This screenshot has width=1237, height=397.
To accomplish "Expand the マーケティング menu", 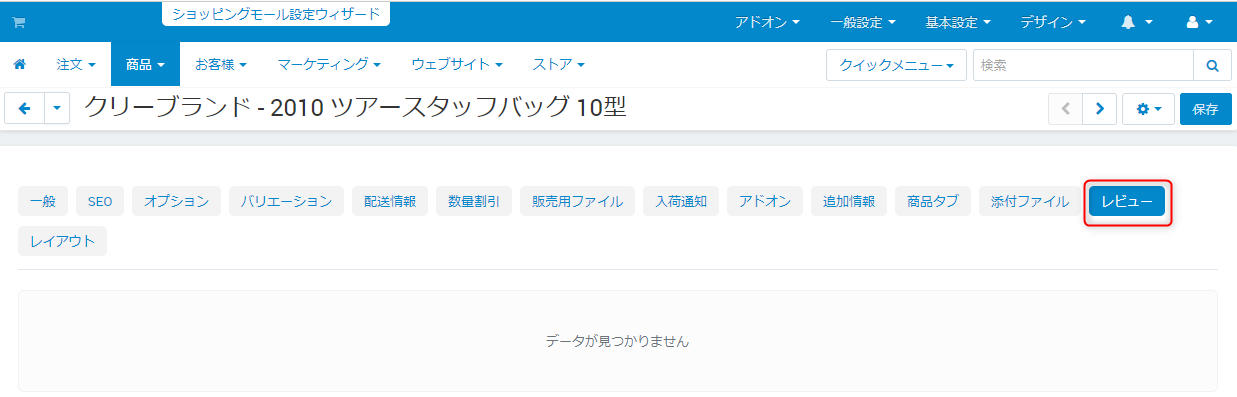I will coord(329,64).
